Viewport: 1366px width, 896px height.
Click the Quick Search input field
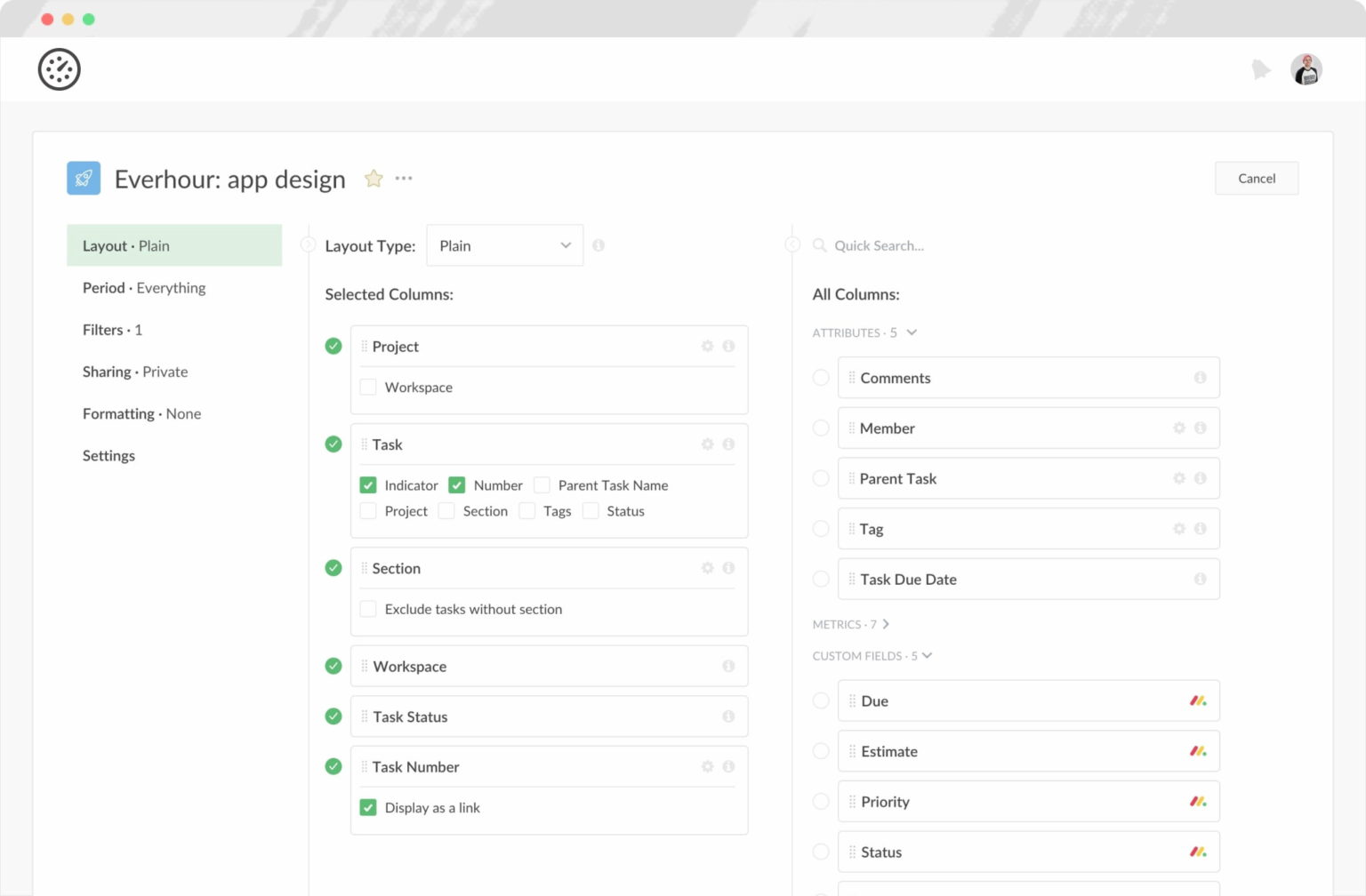coord(934,245)
